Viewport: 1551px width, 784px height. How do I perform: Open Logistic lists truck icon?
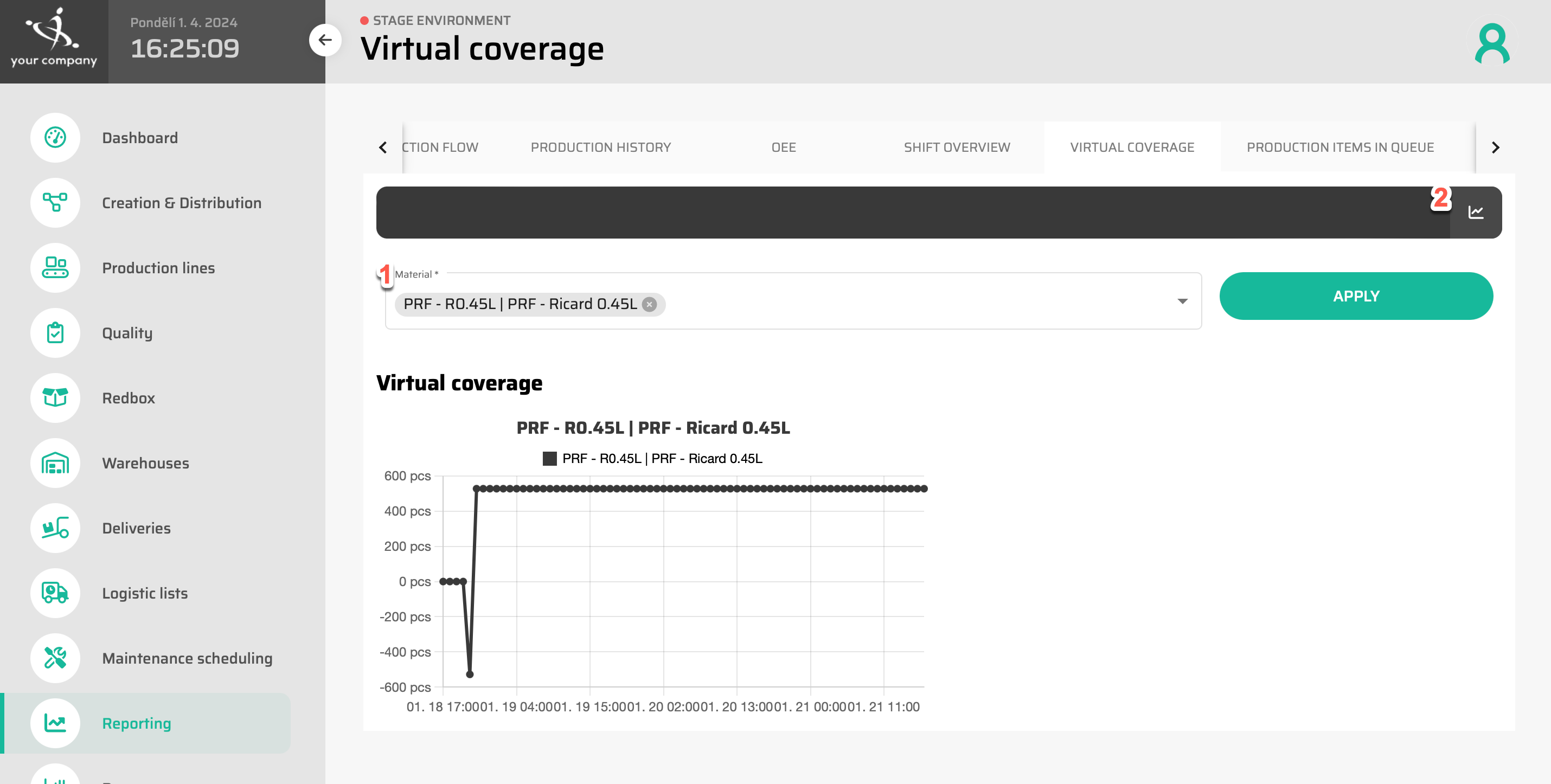[x=55, y=593]
